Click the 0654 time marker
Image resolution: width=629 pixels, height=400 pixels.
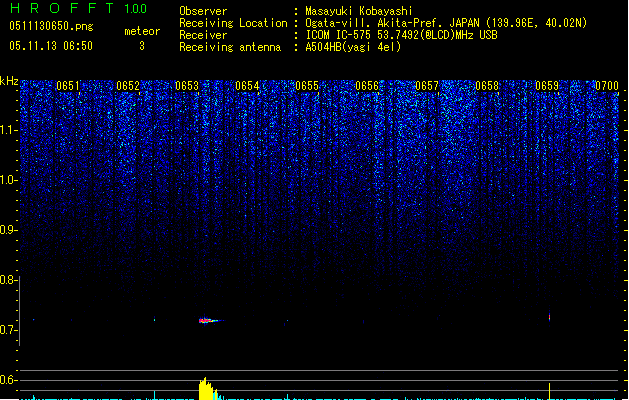tap(247, 86)
